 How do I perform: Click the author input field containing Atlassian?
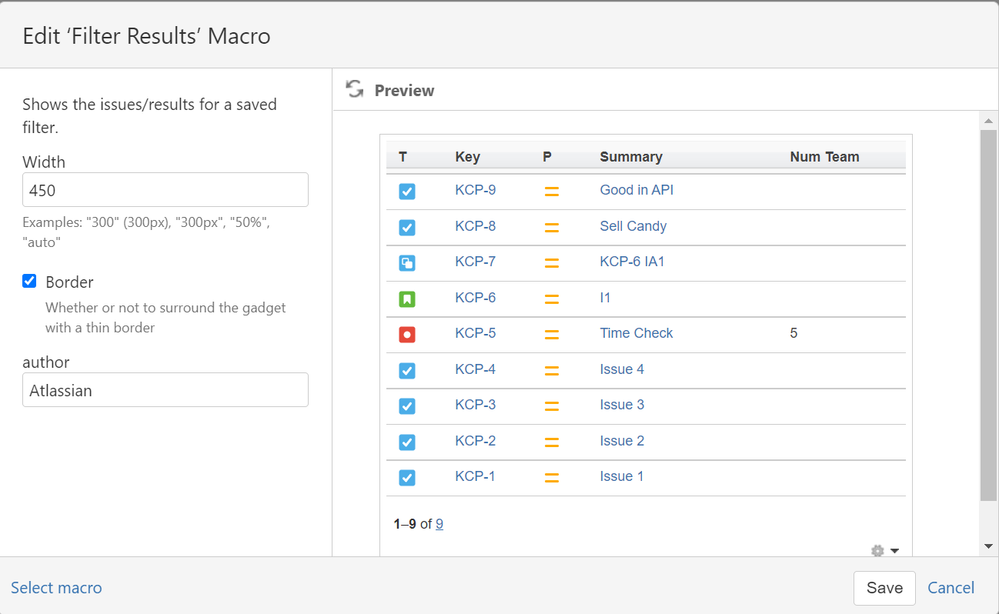[x=164, y=389]
